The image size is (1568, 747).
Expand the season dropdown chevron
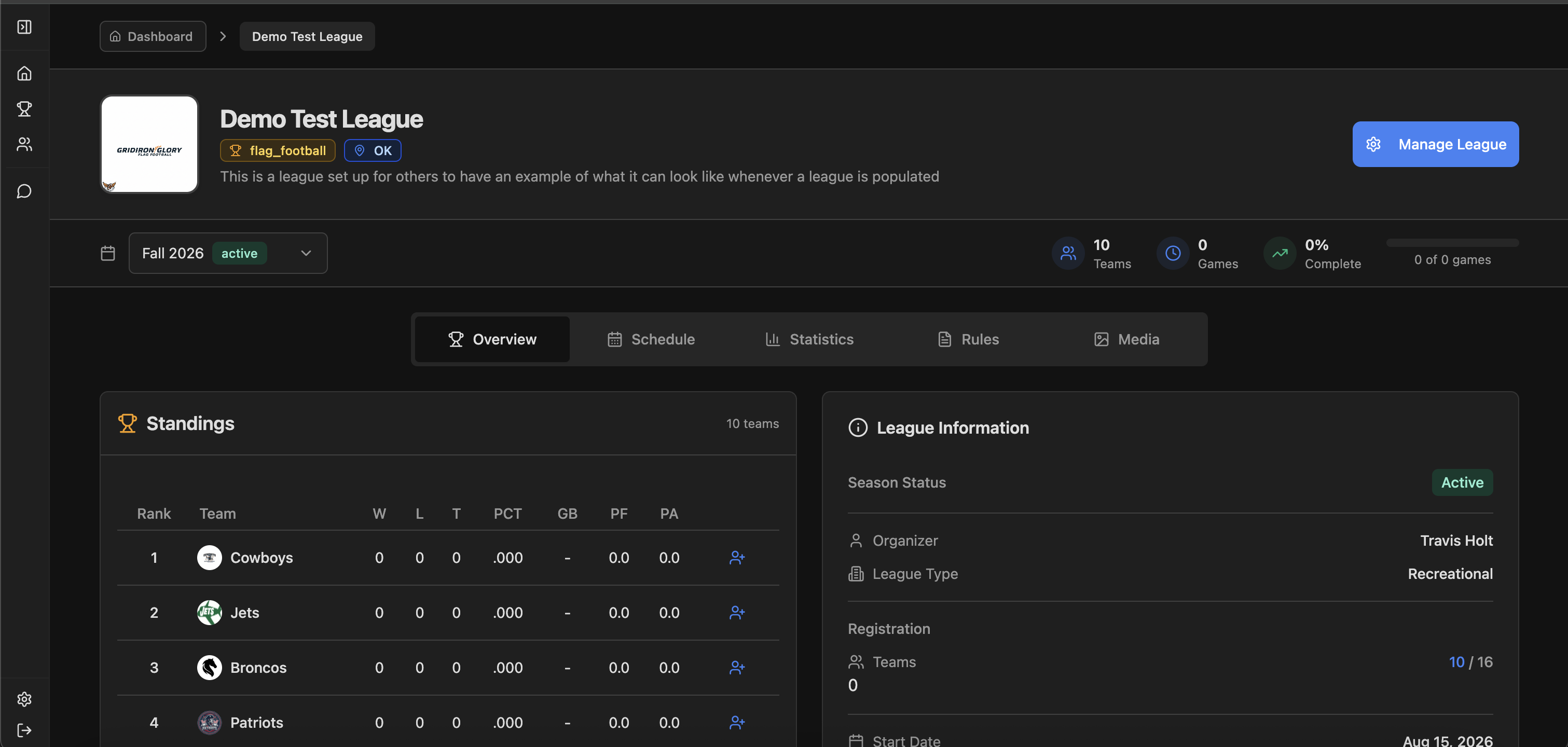[306, 253]
